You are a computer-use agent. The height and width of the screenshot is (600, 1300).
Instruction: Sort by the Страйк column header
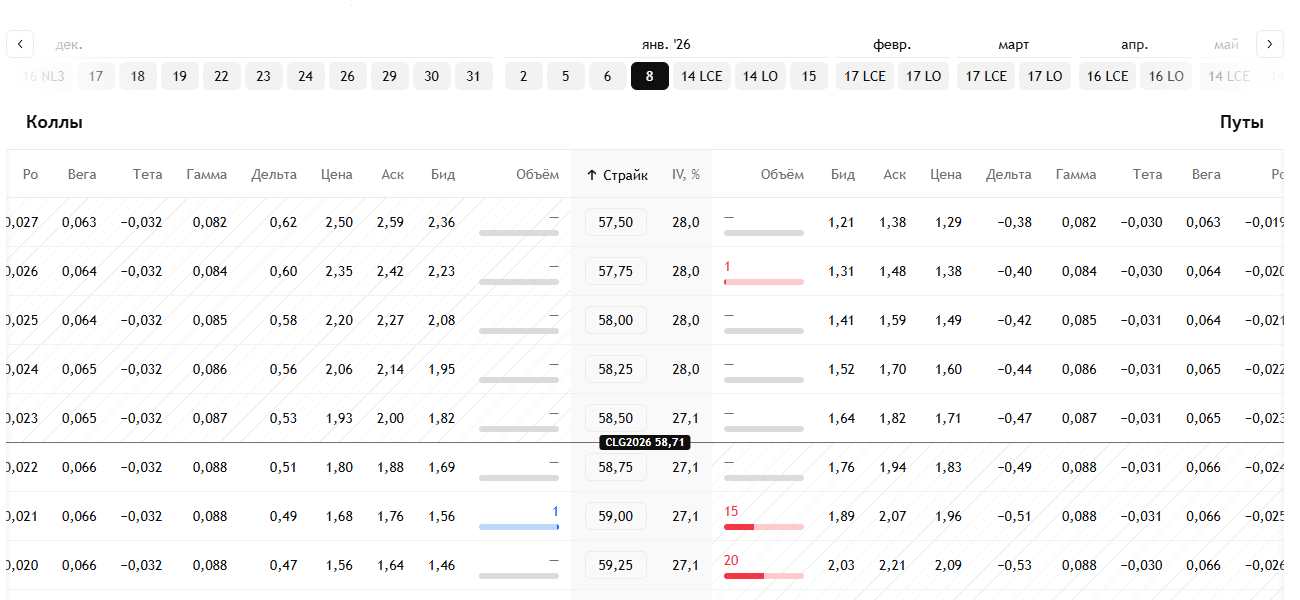617,175
